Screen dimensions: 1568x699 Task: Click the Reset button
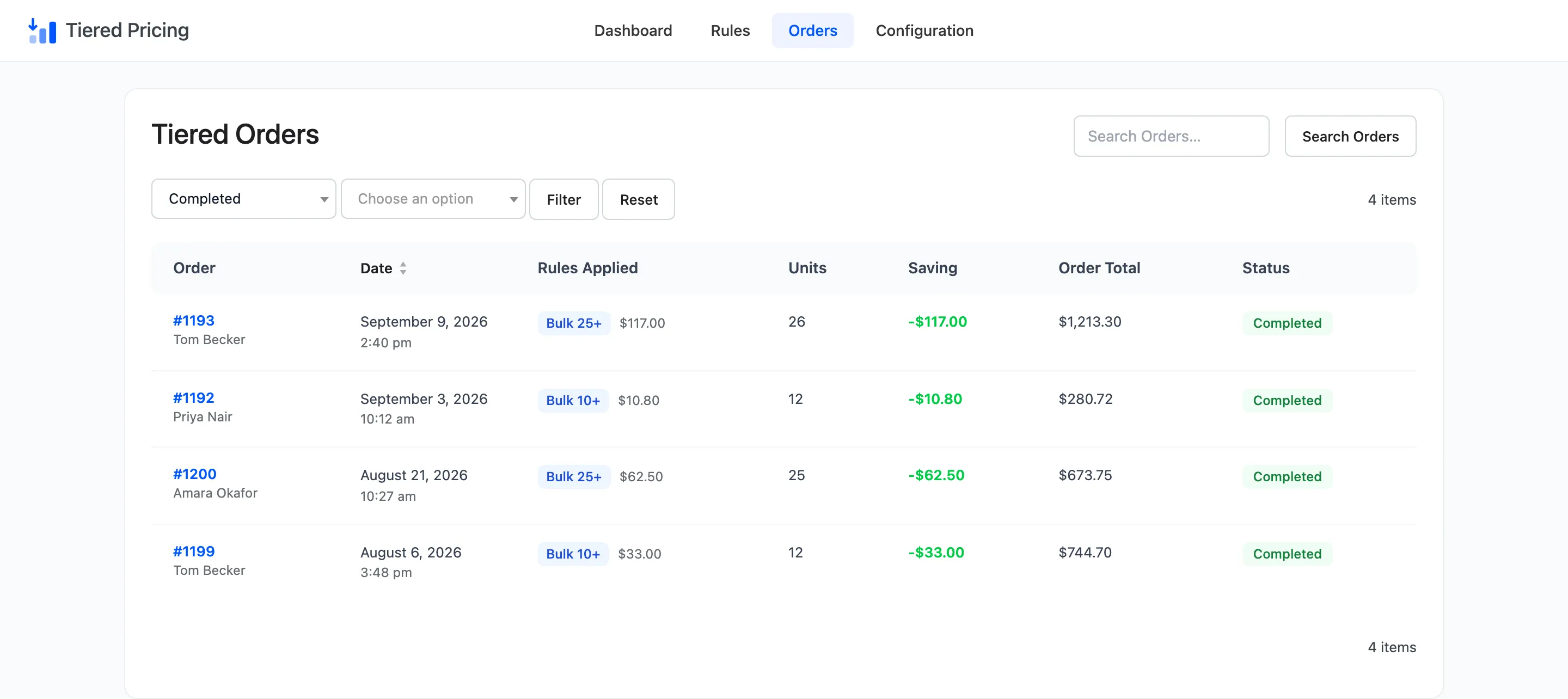tap(639, 199)
